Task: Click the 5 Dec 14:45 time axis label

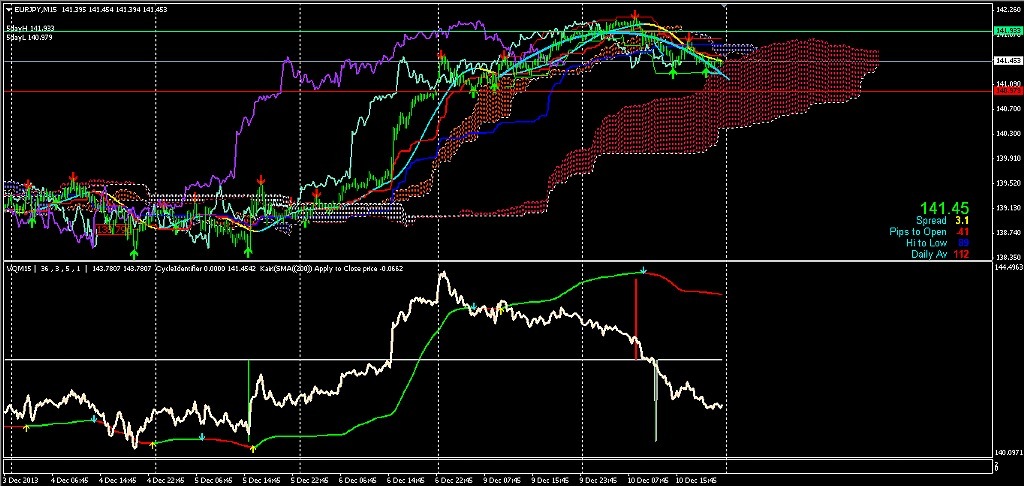Action: pos(261,479)
